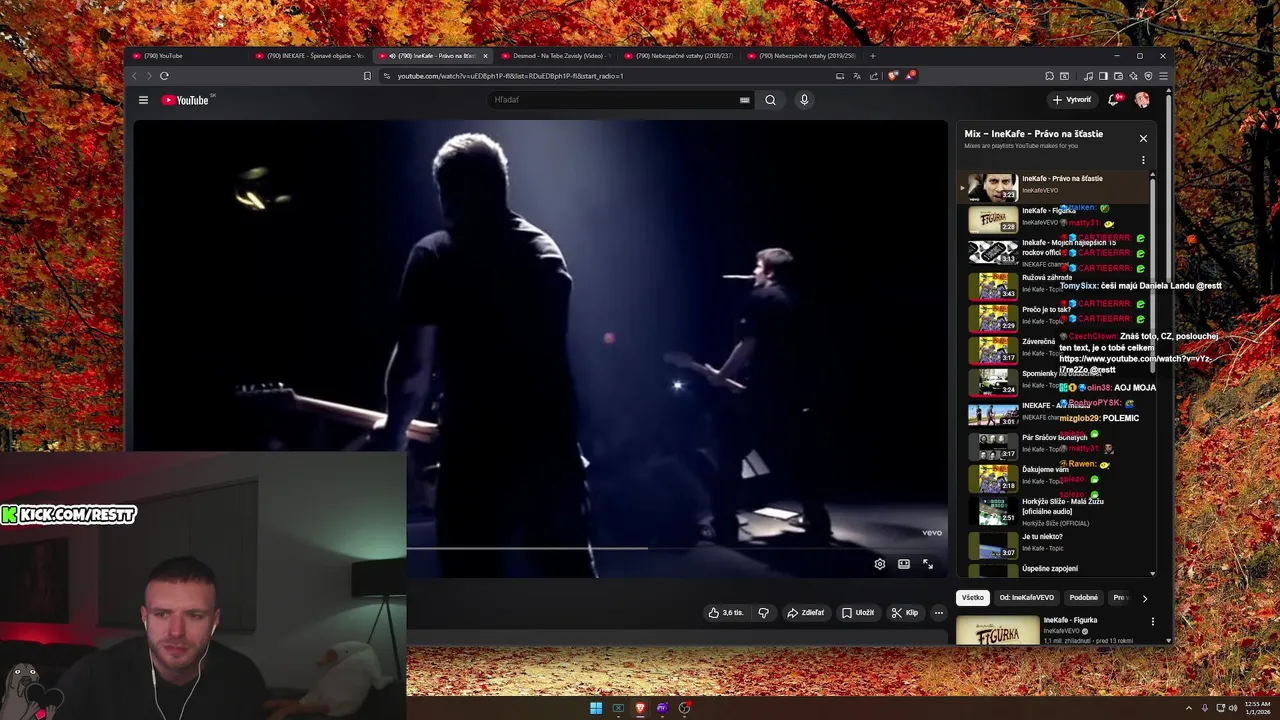The height and width of the screenshot is (720, 1280).
Task: Close the IneKafe - Právo na šťastie tab
Action: (485, 56)
